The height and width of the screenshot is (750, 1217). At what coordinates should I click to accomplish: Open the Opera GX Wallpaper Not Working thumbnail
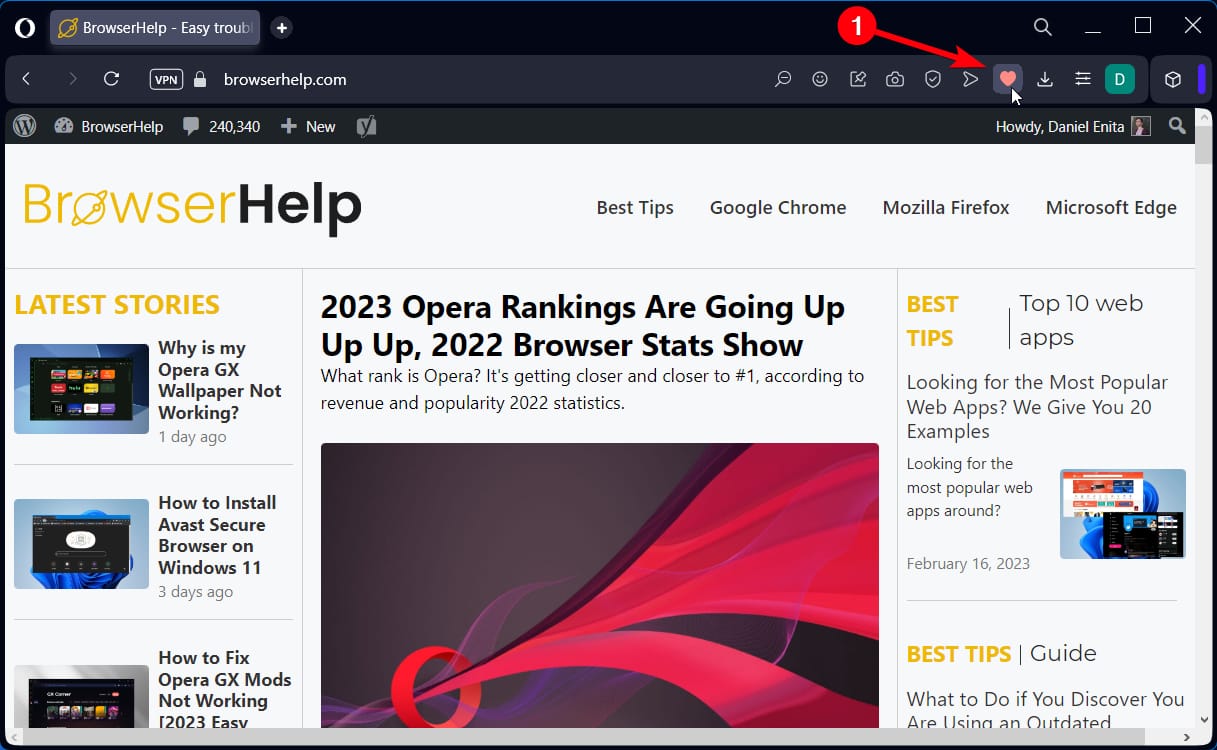tap(81, 389)
